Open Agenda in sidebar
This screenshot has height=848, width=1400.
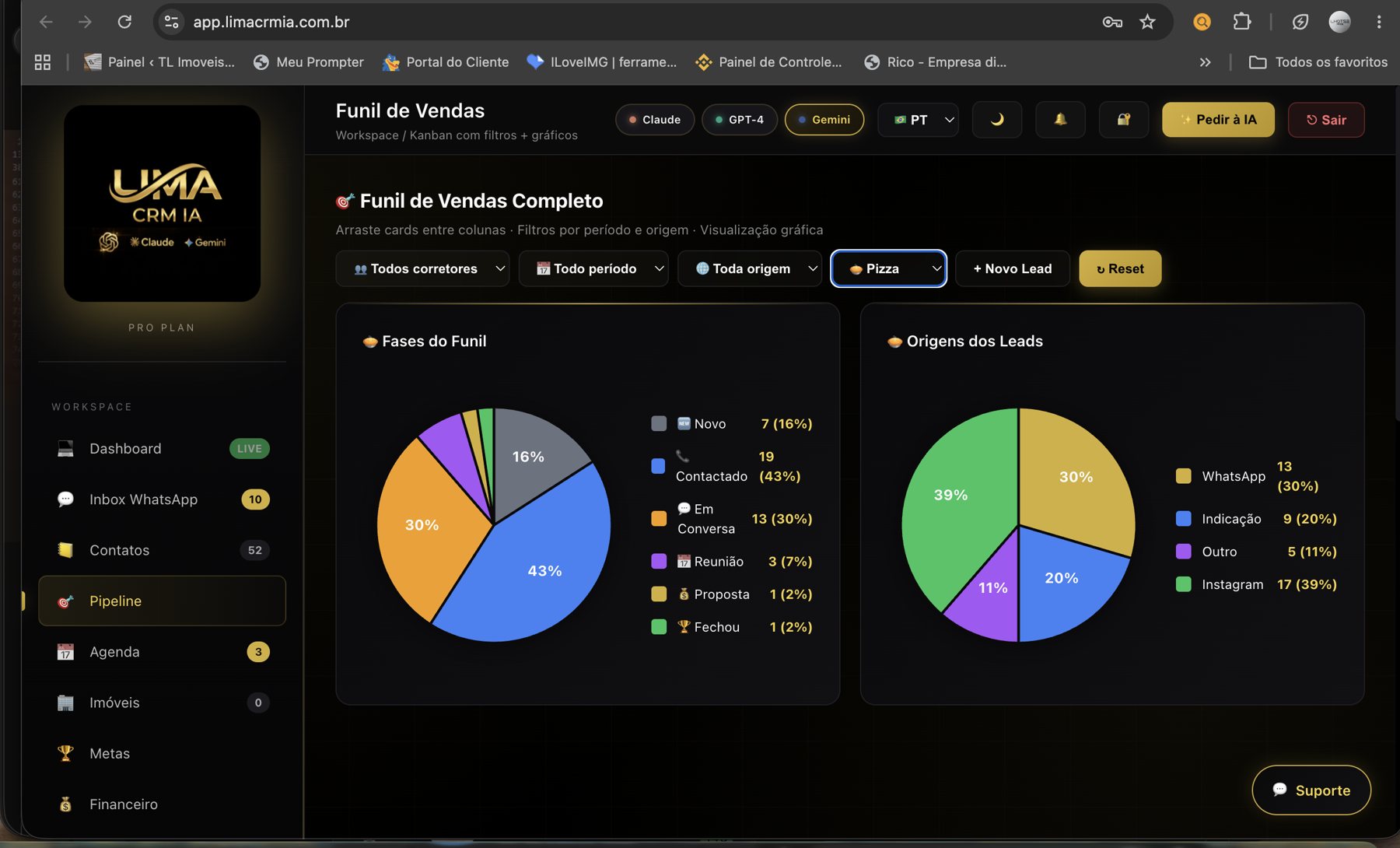[x=162, y=652]
